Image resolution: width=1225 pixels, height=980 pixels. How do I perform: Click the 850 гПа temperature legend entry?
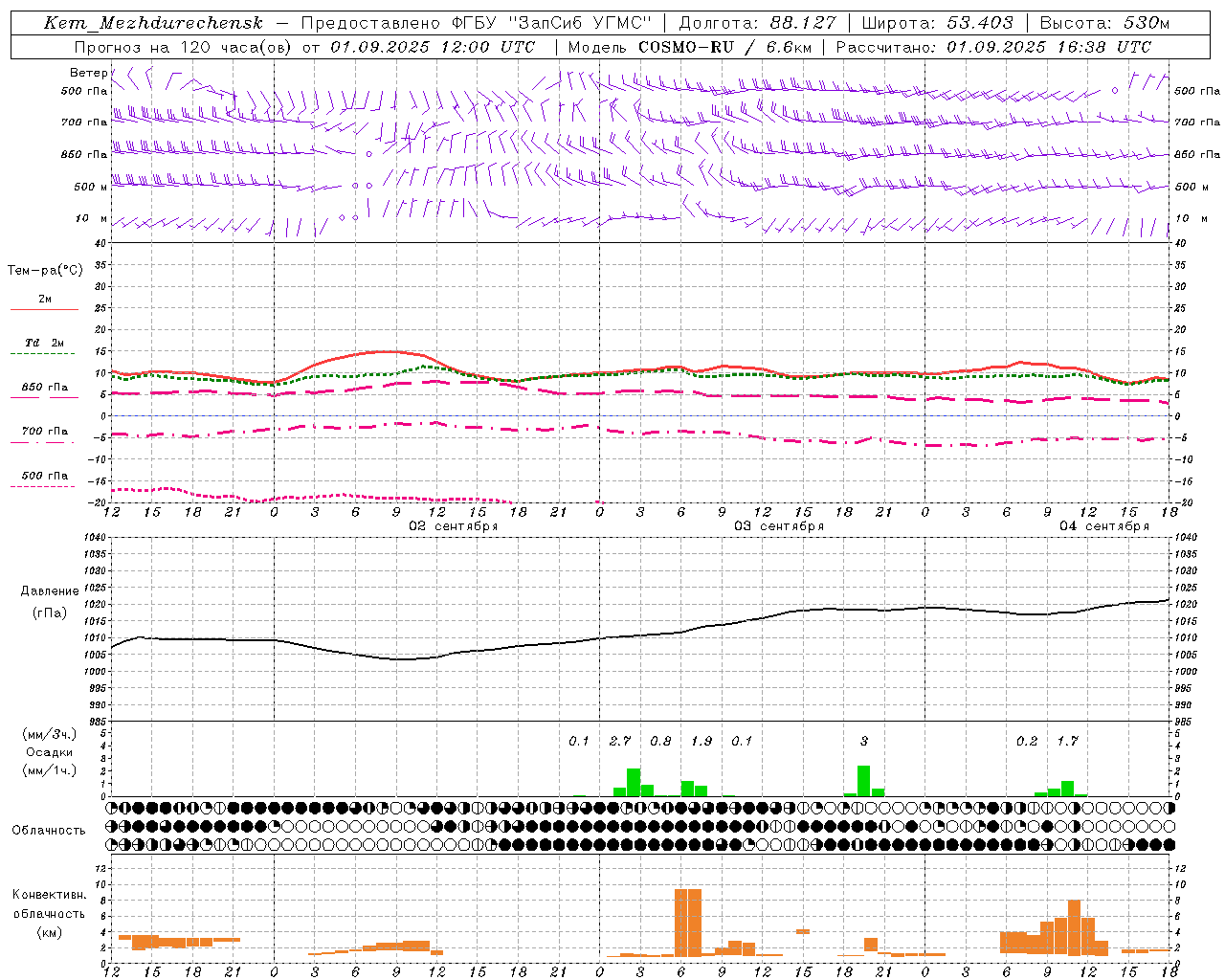[45, 388]
